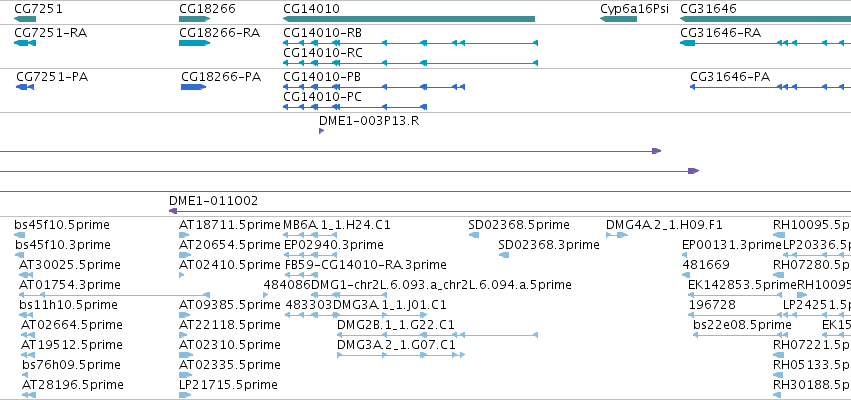
Task: Select the CG31646 gene label
Action: 708,9
